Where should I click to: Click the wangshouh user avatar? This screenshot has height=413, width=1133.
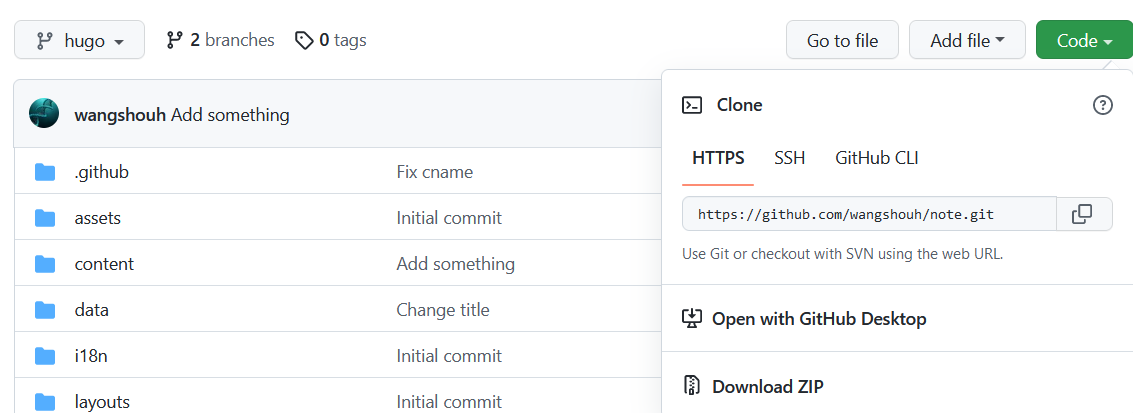click(x=44, y=114)
